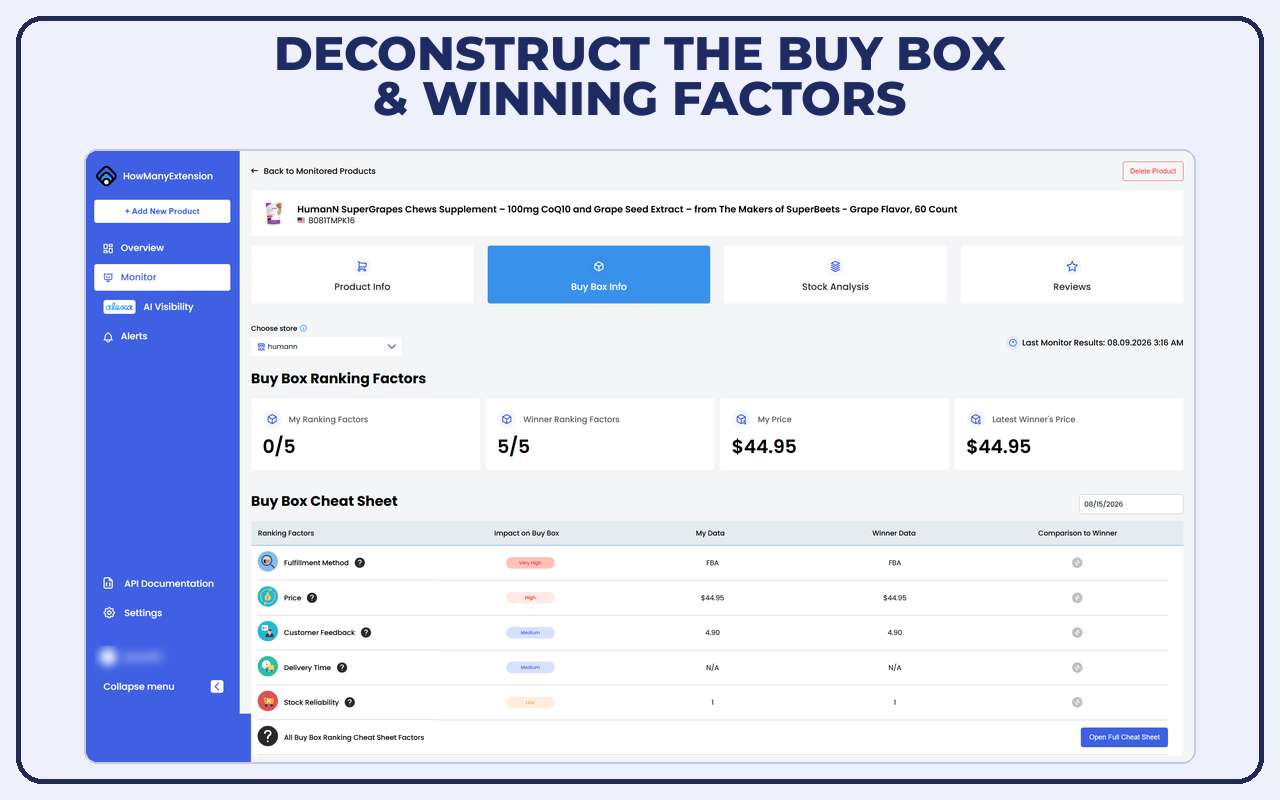Click the 0/5 My Ranking Factors value
1280x800 pixels.
[279, 447]
